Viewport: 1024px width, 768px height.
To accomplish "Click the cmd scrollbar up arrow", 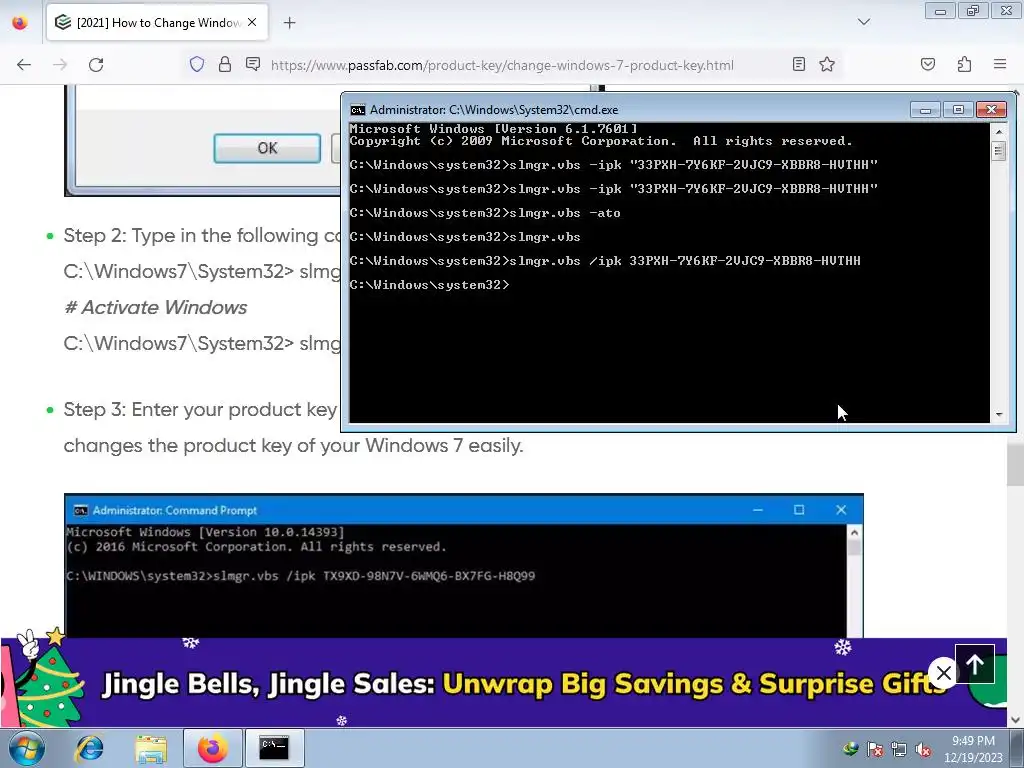I will coord(998,131).
